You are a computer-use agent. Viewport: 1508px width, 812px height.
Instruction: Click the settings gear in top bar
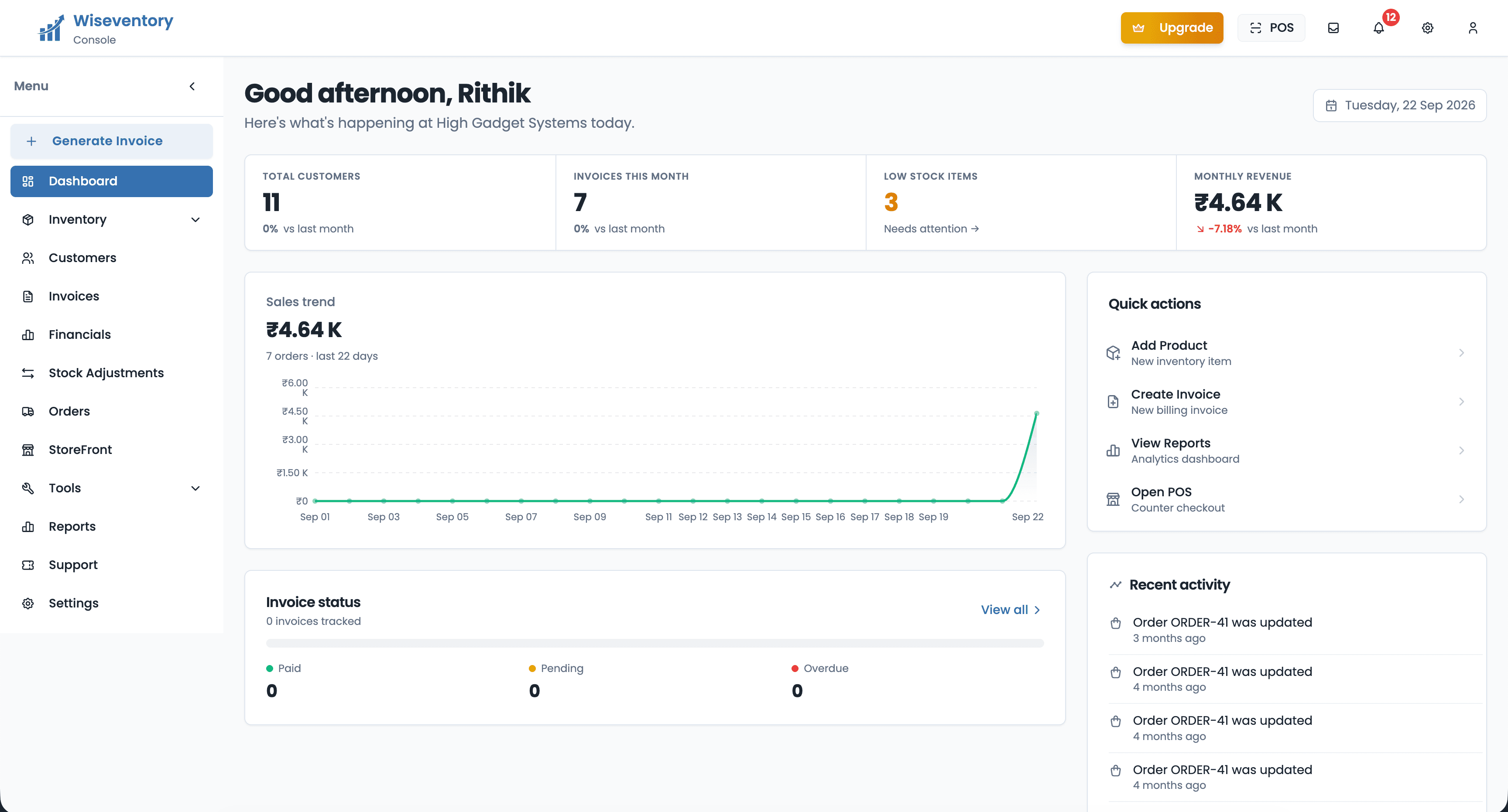(x=1427, y=28)
